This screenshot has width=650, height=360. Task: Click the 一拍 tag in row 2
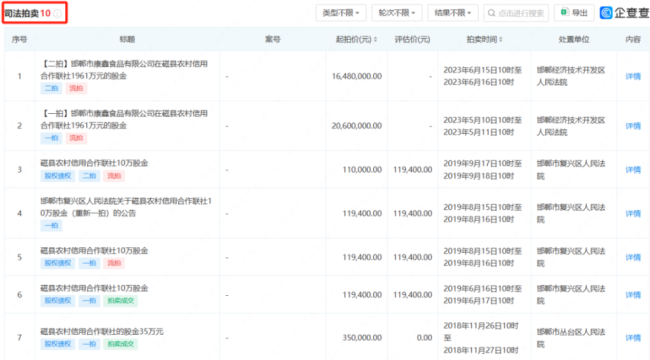pyautogui.click(x=51, y=138)
